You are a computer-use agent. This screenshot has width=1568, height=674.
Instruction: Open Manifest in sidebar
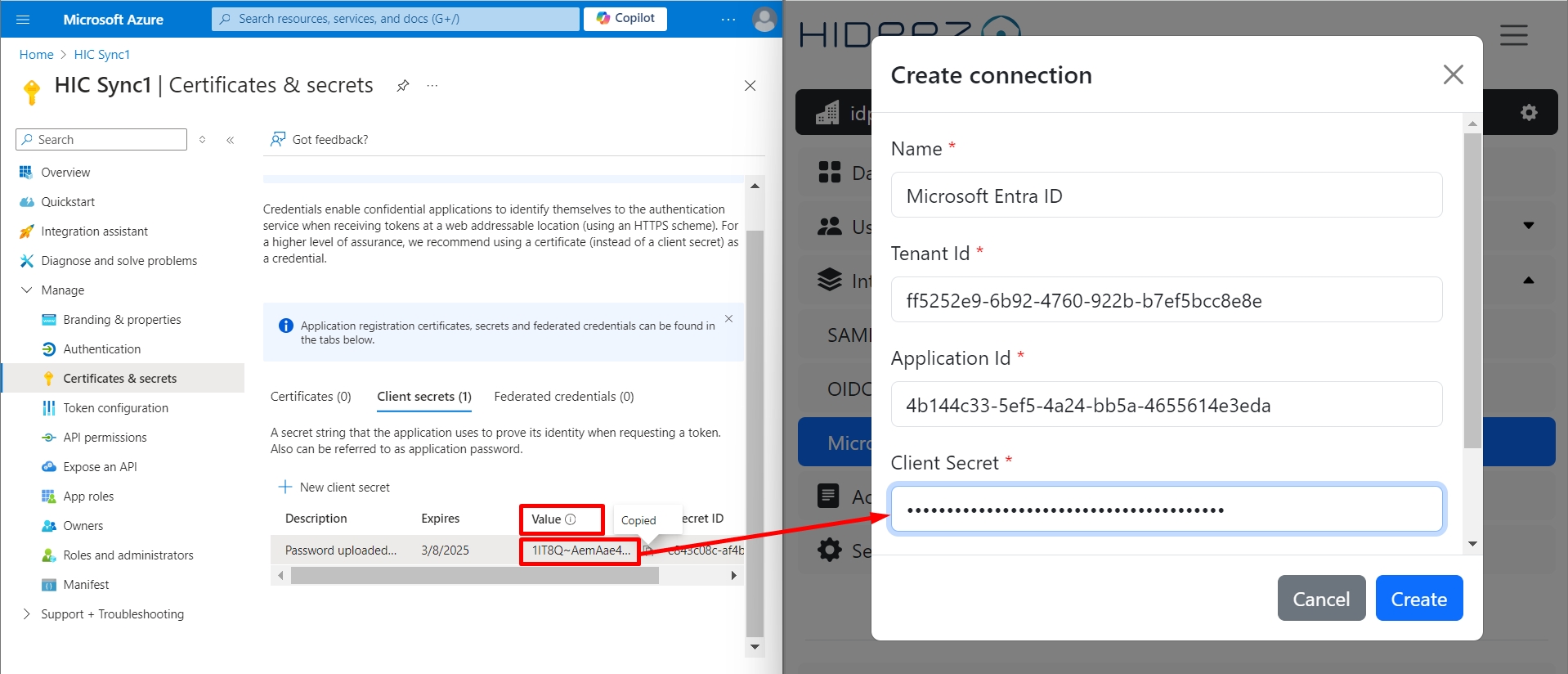coord(86,585)
